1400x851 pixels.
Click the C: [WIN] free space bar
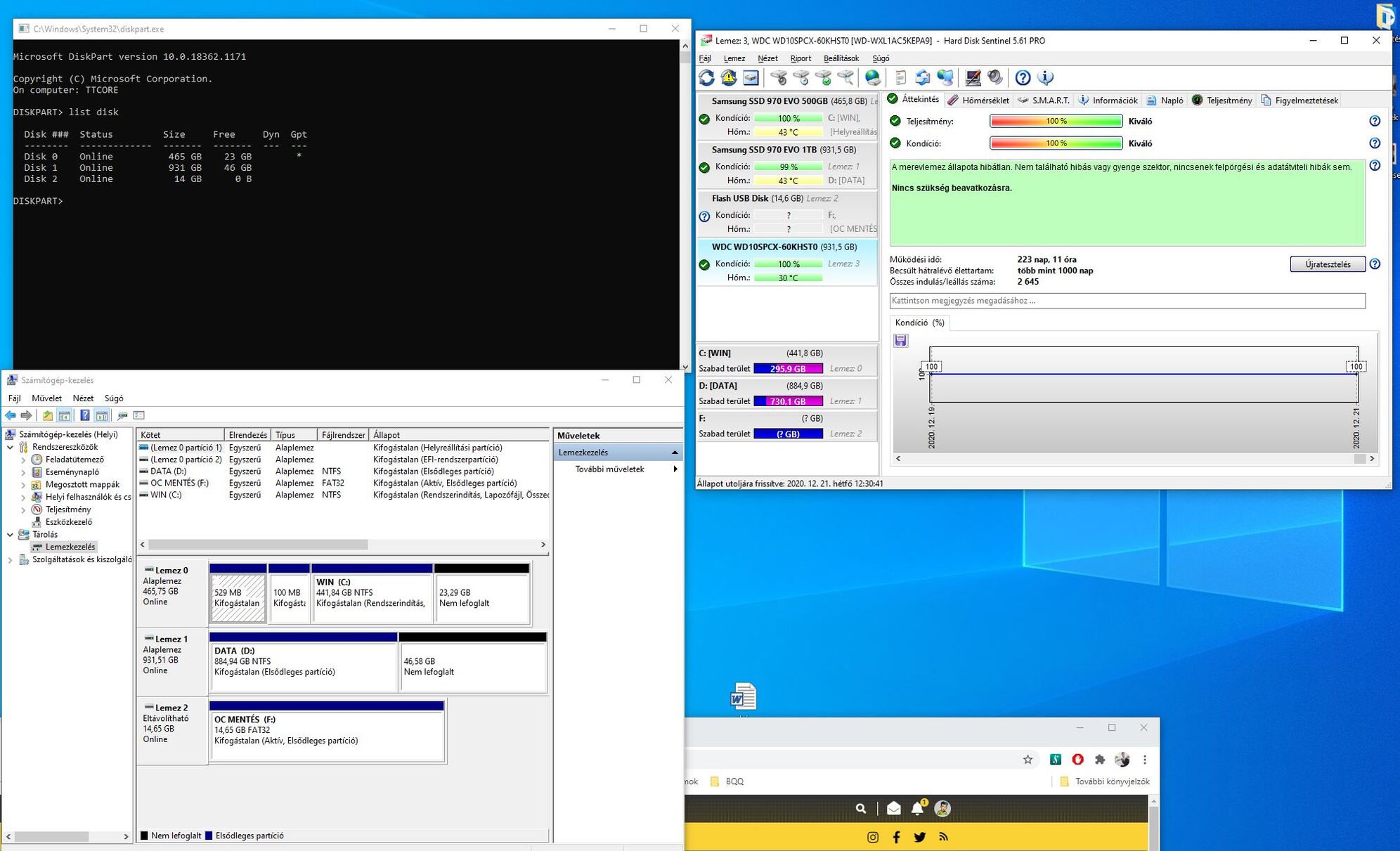click(x=788, y=369)
